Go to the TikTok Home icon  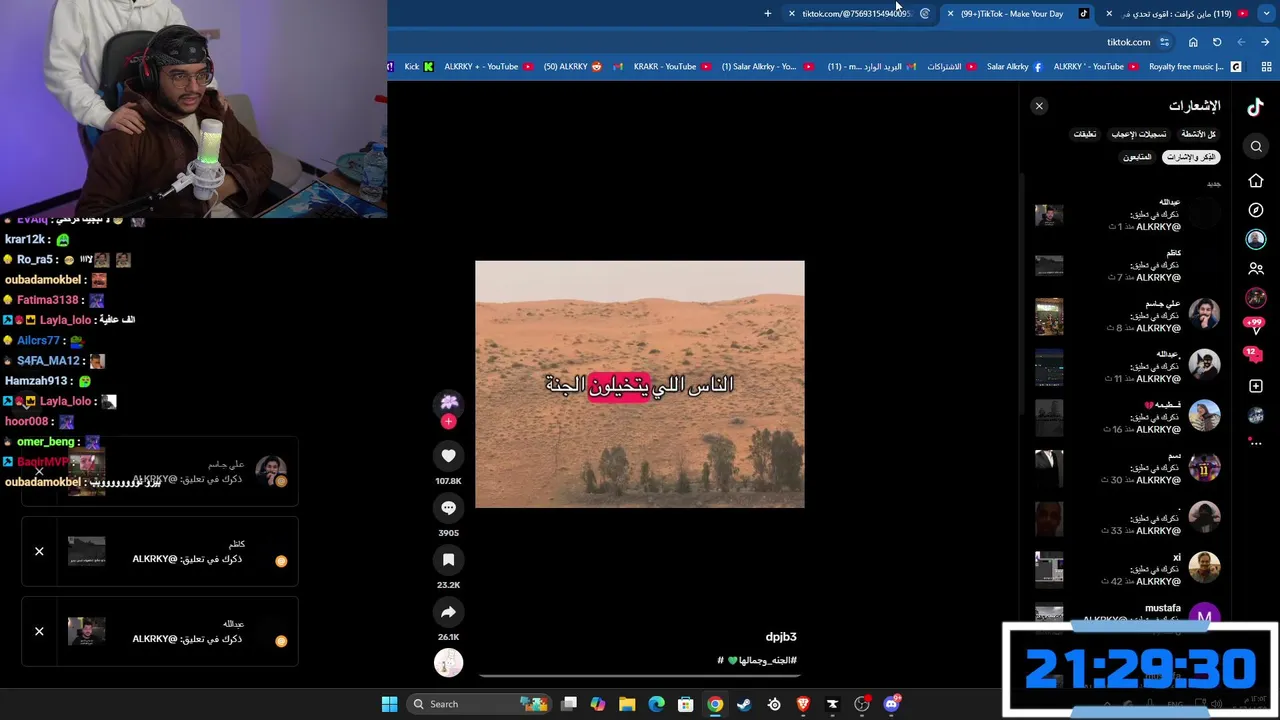(x=1256, y=181)
